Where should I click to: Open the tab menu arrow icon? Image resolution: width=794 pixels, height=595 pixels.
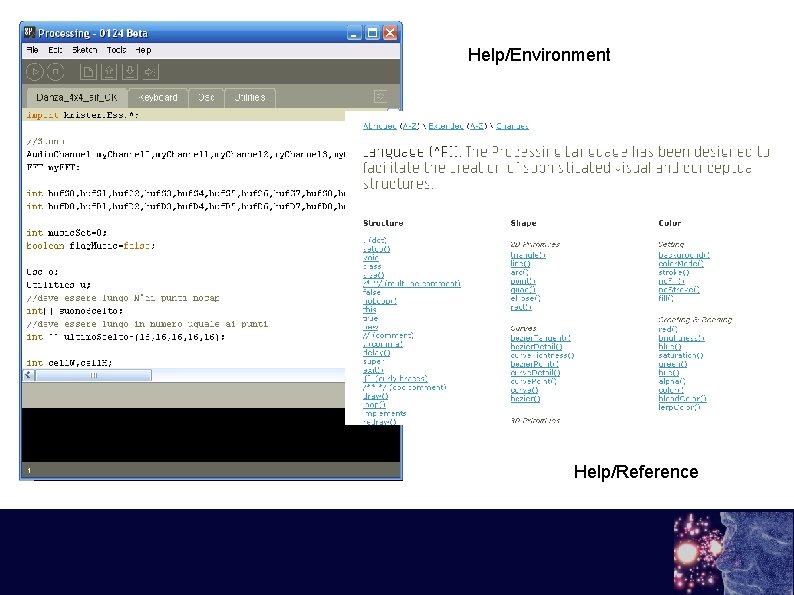380,97
